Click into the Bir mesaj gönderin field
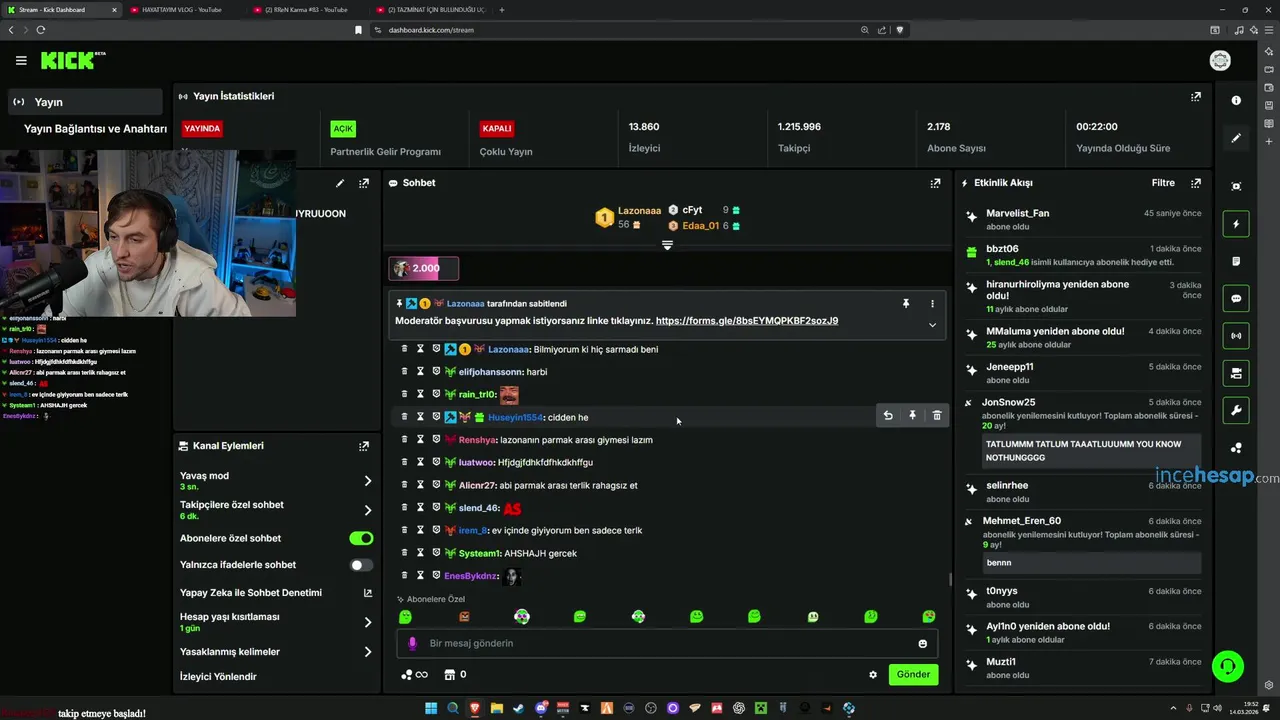The image size is (1280, 720). (665, 644)
